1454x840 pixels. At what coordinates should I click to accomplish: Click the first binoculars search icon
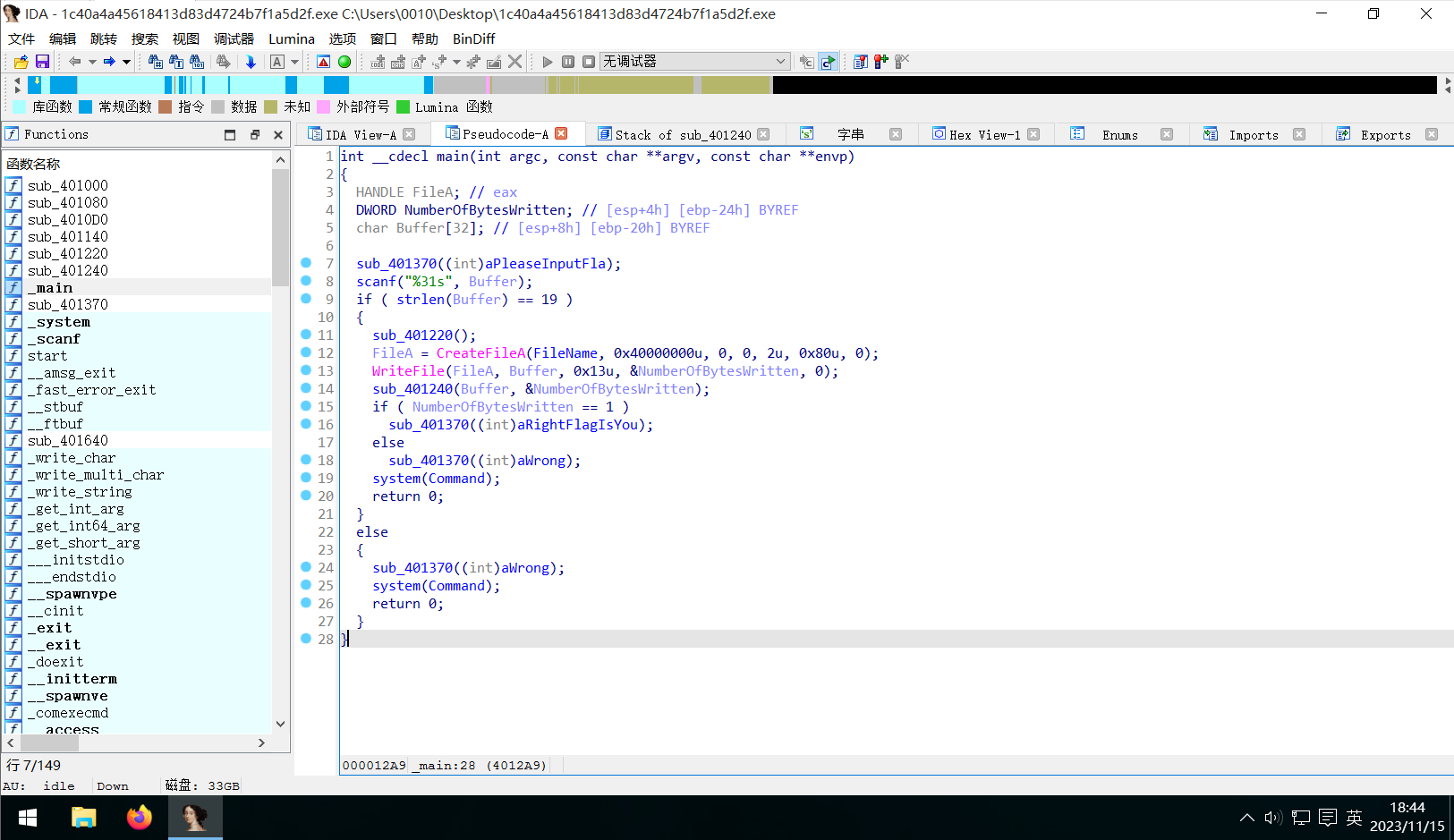(x=156, y=62)
